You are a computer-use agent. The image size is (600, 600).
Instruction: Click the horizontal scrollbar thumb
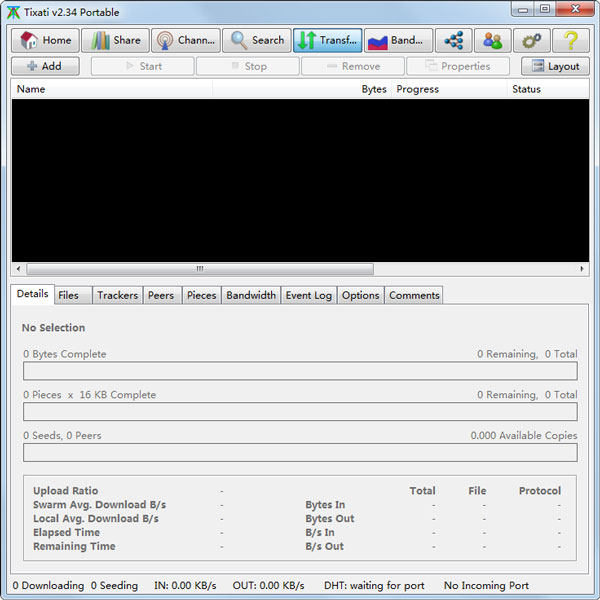point(200,269)
